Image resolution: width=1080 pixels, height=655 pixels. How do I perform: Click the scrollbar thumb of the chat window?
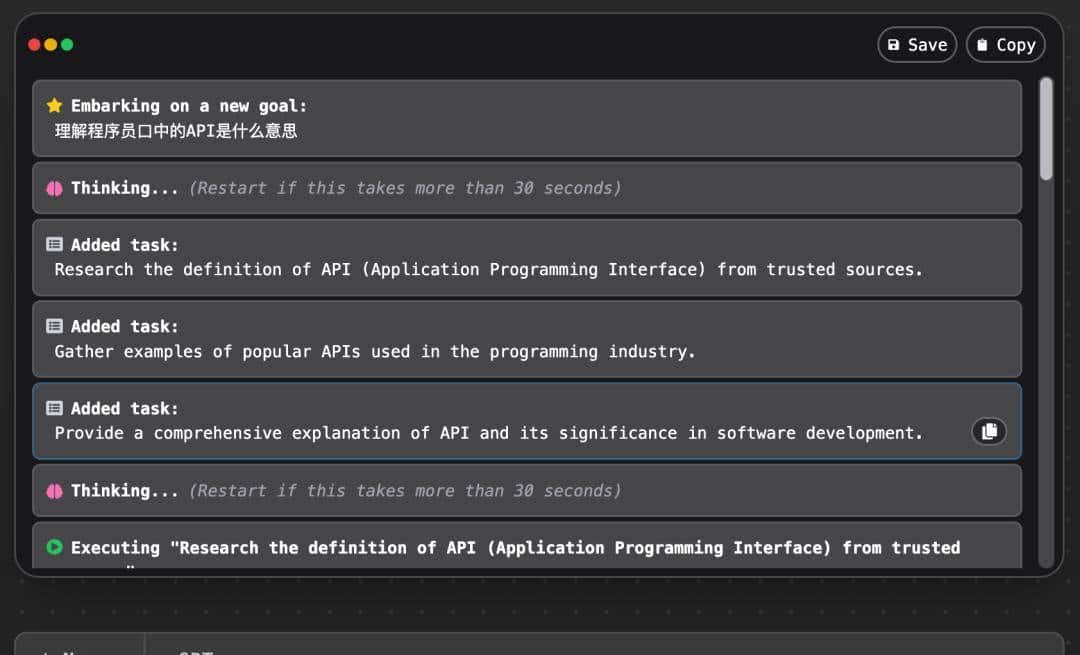1046,129
